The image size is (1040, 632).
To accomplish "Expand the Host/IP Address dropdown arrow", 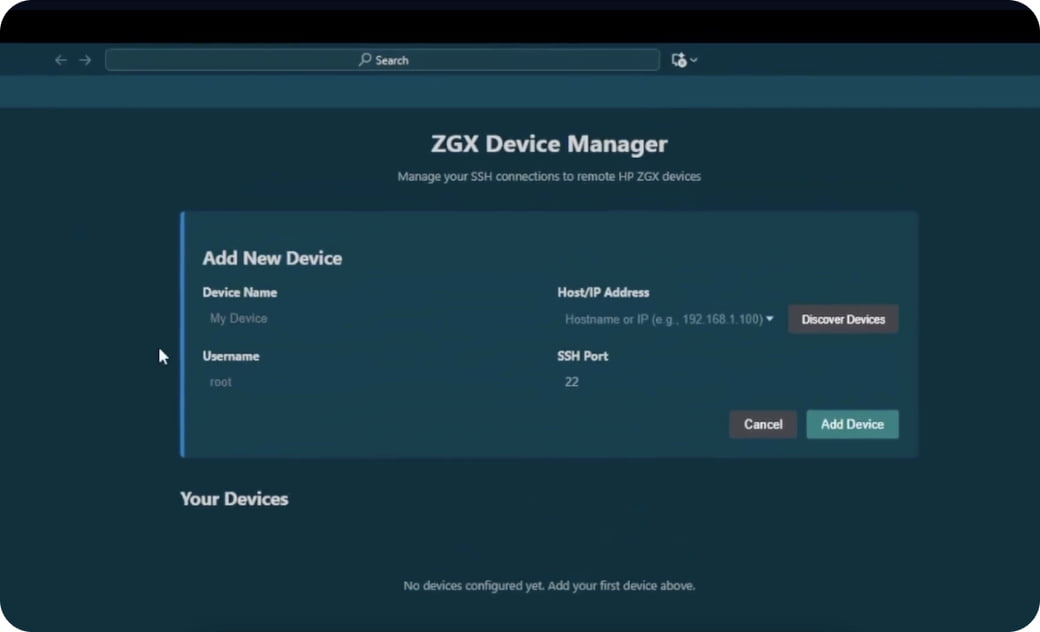I will 769,319.
